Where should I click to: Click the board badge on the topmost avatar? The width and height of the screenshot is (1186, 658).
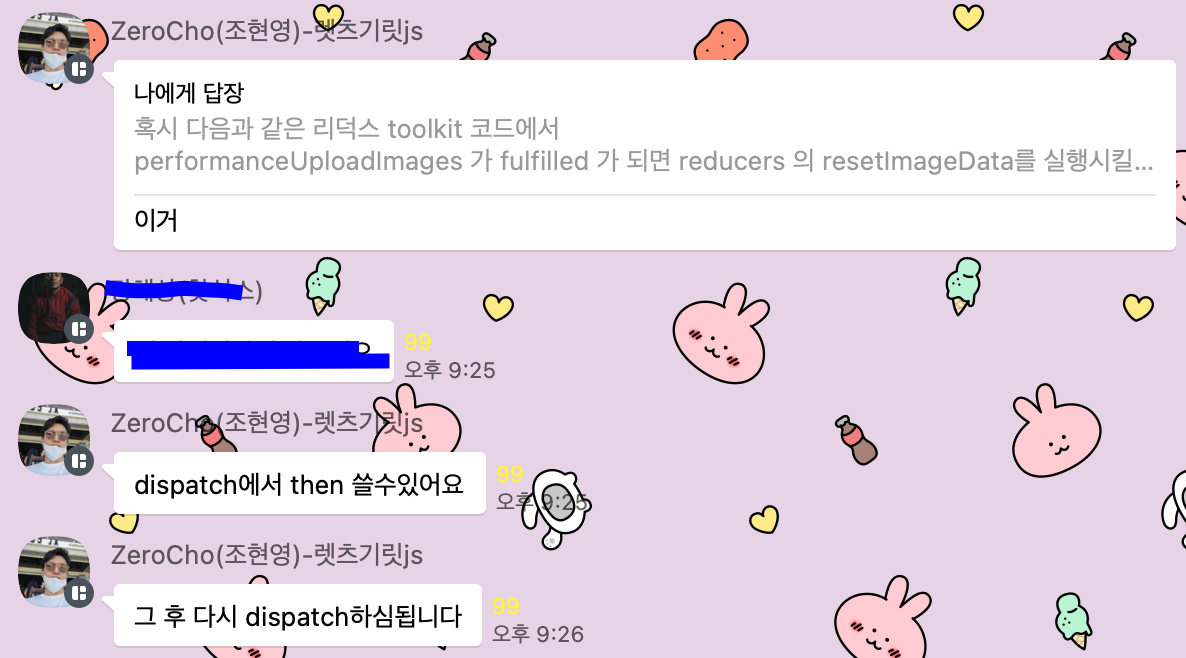click(79, 70)
